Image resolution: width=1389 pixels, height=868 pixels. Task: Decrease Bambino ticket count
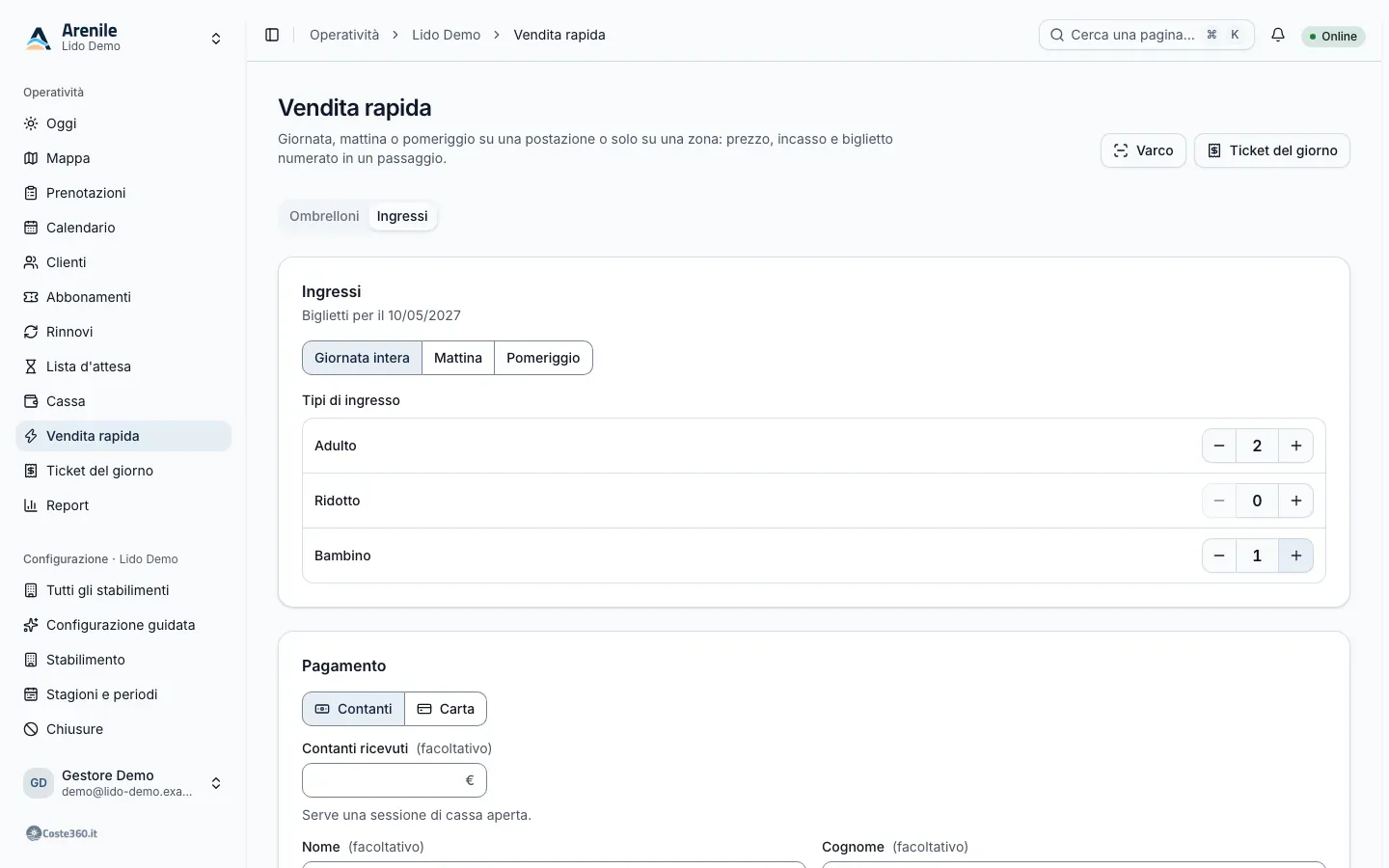pyautogui.click(x=1219, y=556)
